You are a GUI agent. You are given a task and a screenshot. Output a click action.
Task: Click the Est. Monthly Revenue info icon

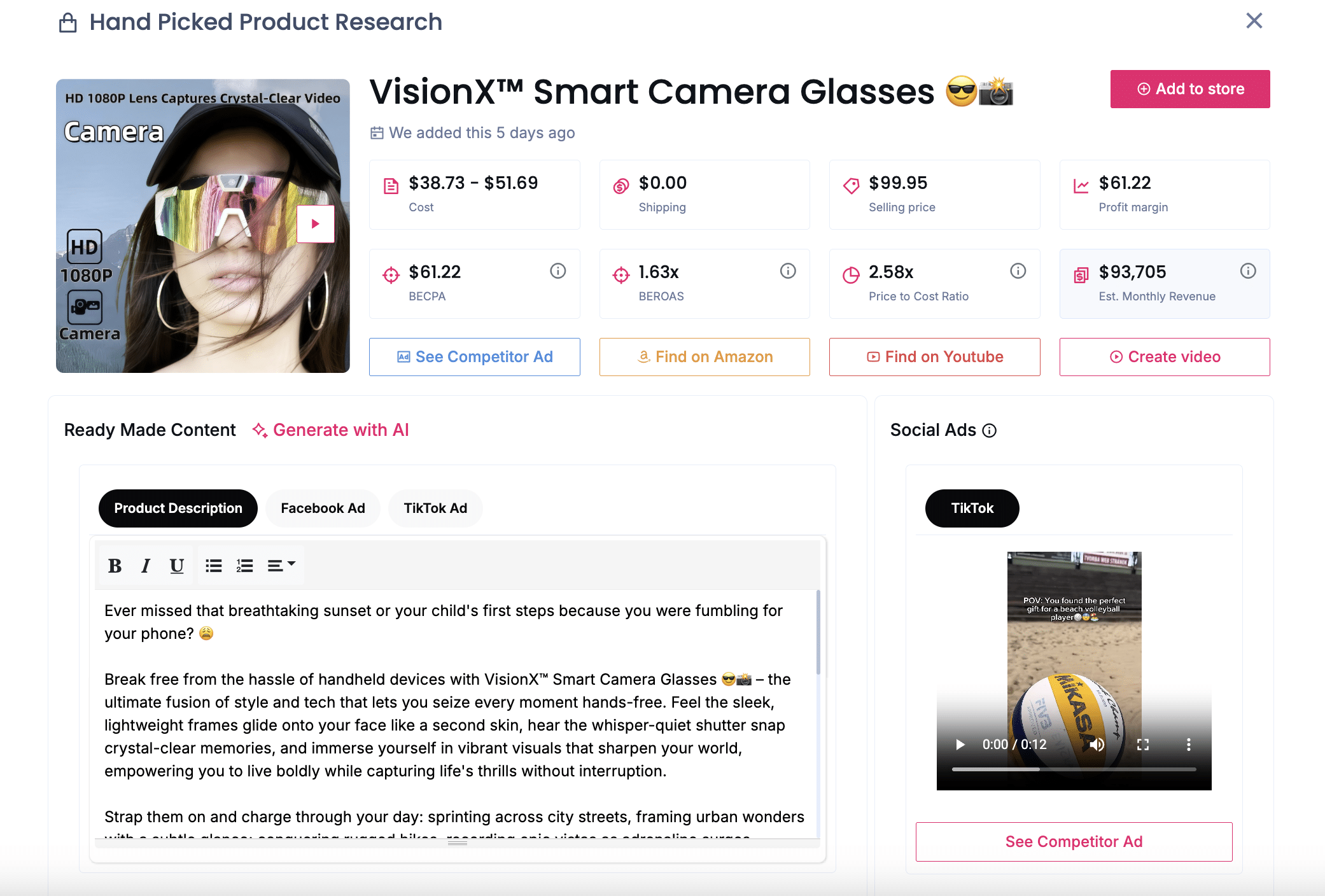[x=1248, y=271]
